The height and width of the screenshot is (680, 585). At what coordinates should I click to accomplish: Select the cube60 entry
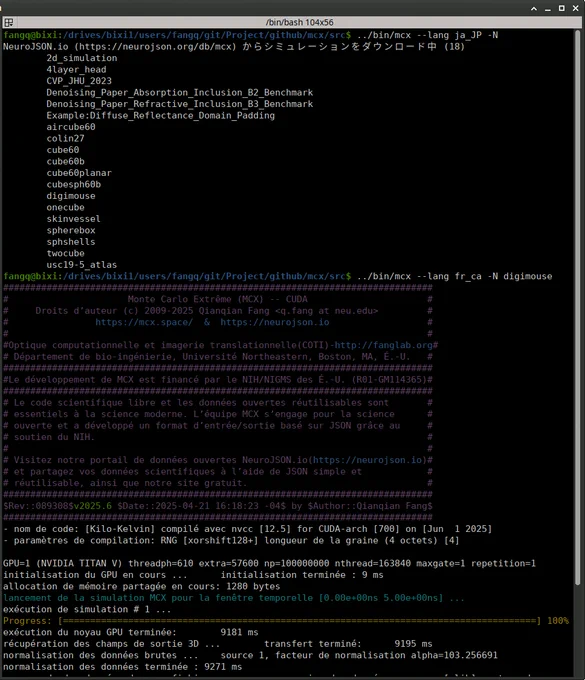63,150
